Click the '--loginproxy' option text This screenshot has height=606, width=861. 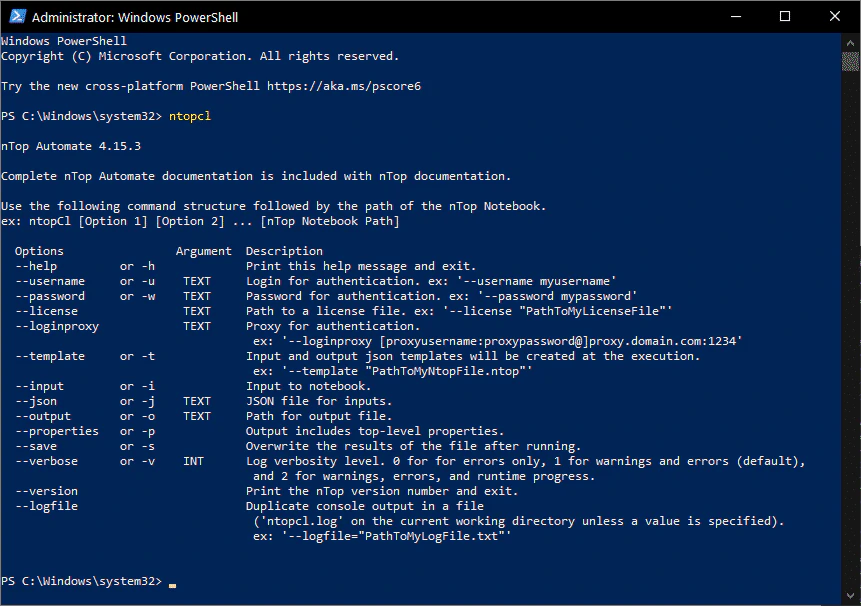tap(57, 326)
